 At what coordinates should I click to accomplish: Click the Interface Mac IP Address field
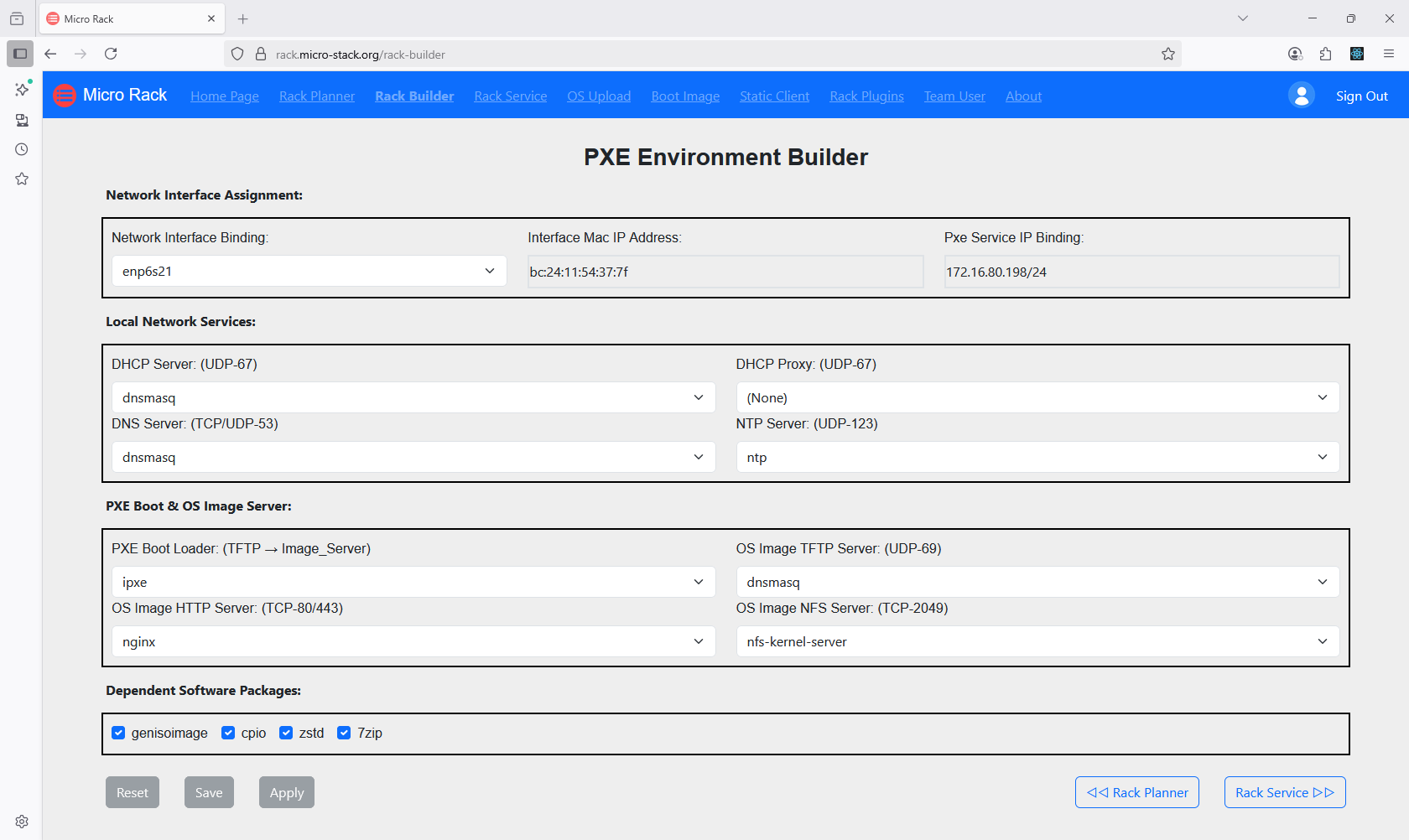click(725, 271)
